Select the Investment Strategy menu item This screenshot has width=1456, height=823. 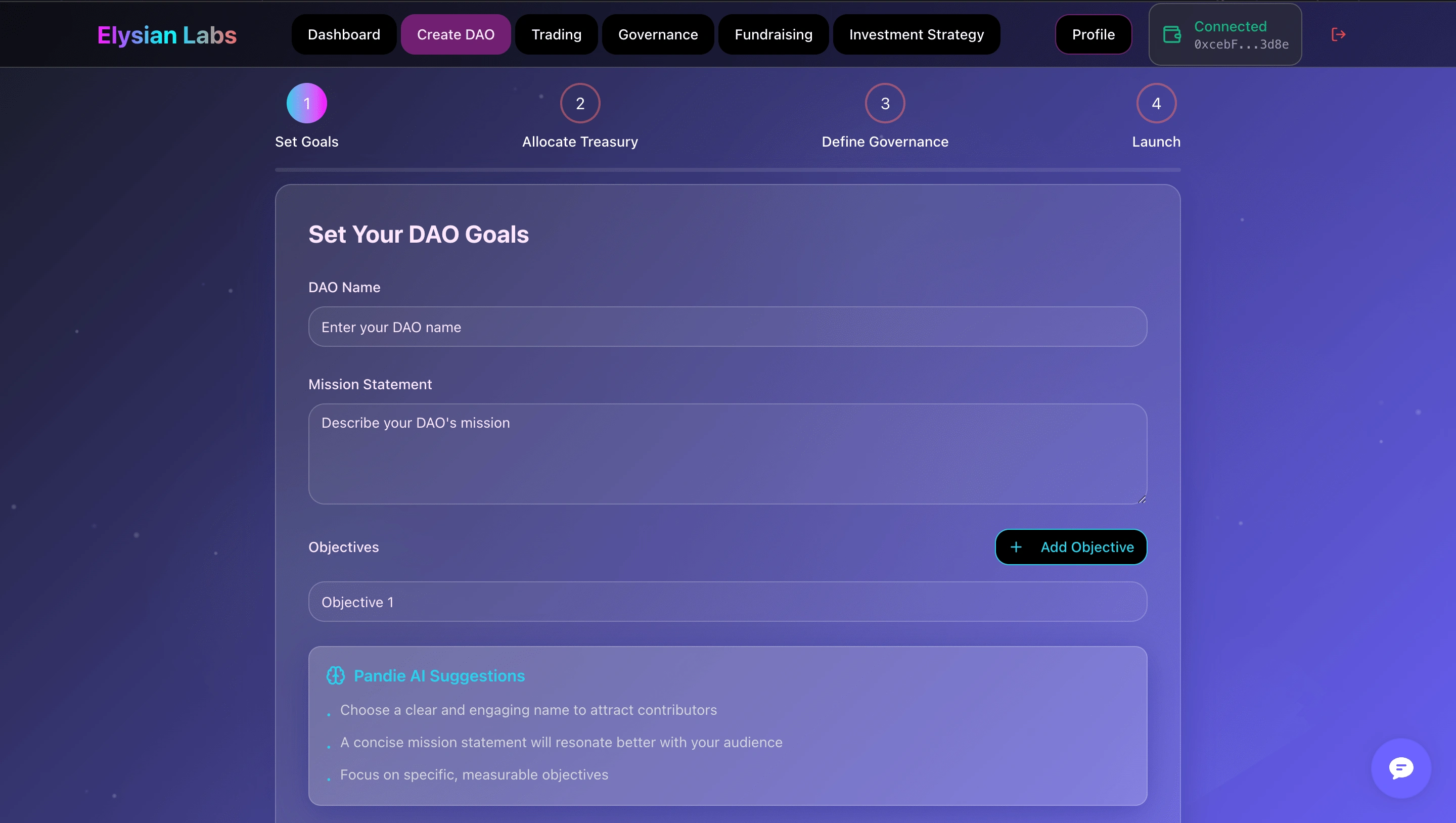point(916,34)
